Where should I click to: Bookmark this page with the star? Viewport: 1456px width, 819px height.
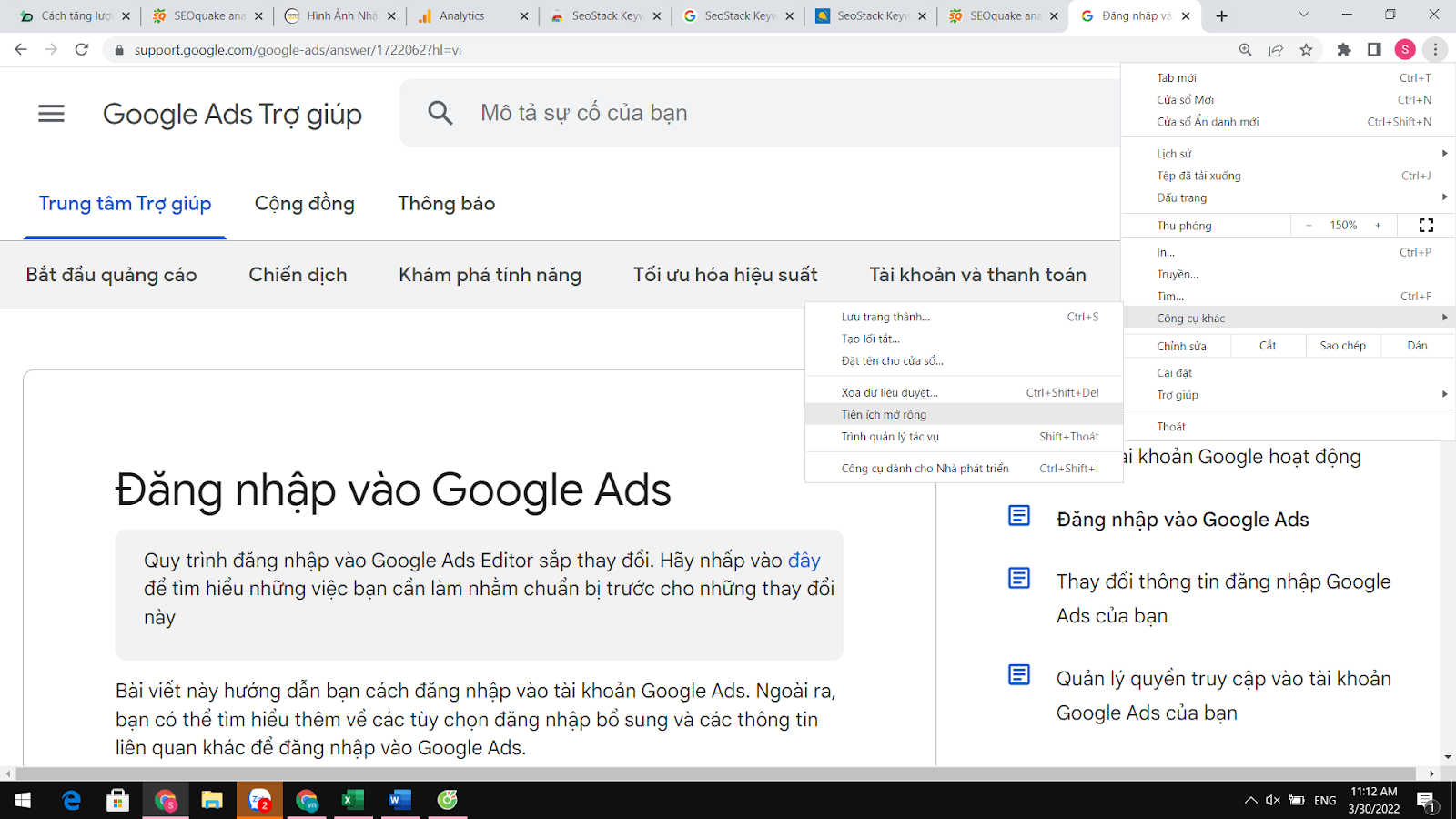tap(1306, 49)
